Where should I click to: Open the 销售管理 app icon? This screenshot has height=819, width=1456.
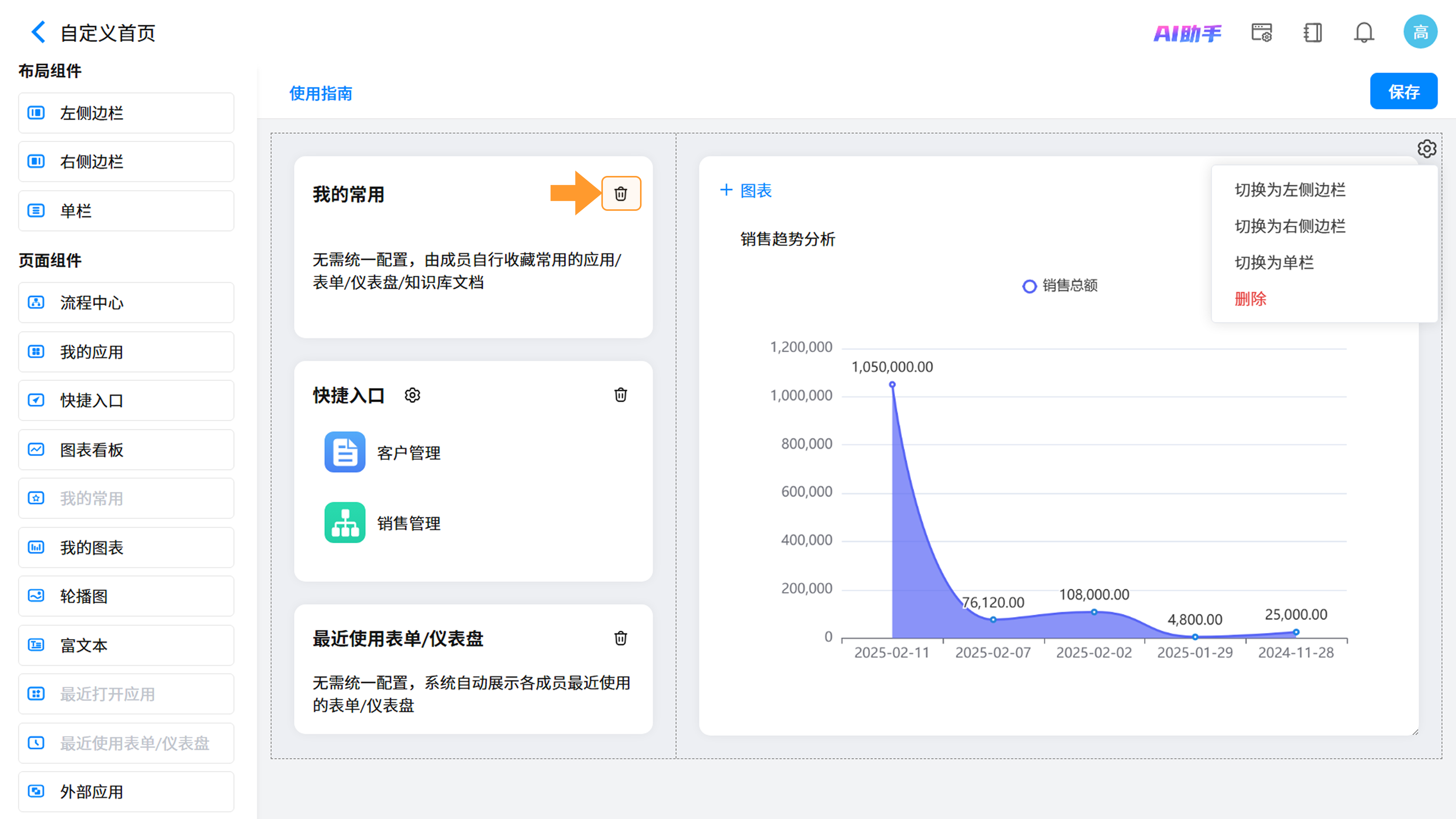point(345,523)
